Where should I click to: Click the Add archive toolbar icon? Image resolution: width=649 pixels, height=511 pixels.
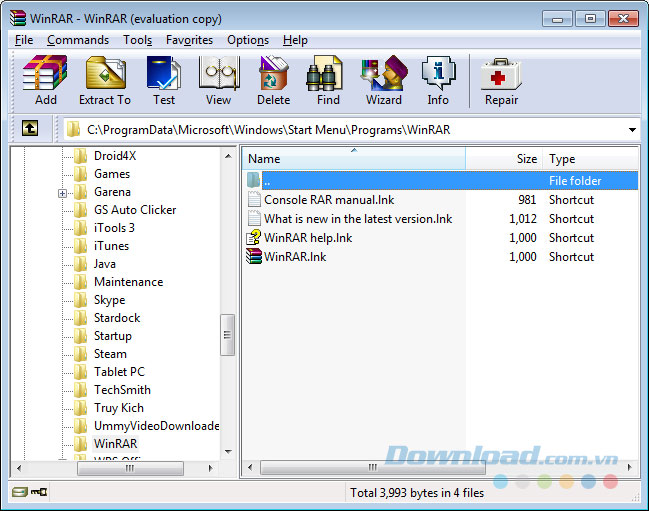click(x=45, y=73)
